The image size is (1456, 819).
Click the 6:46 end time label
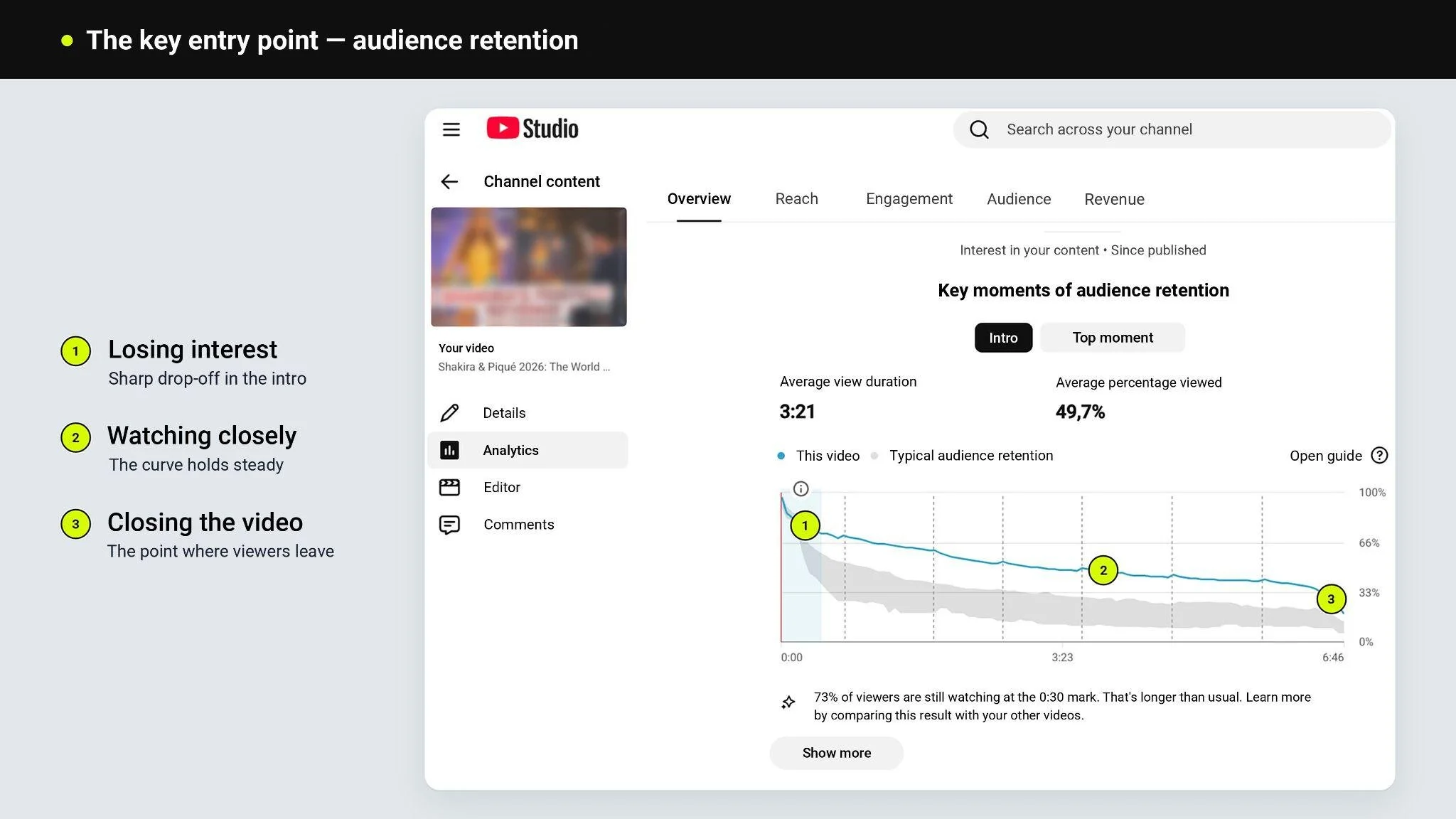1333,658
